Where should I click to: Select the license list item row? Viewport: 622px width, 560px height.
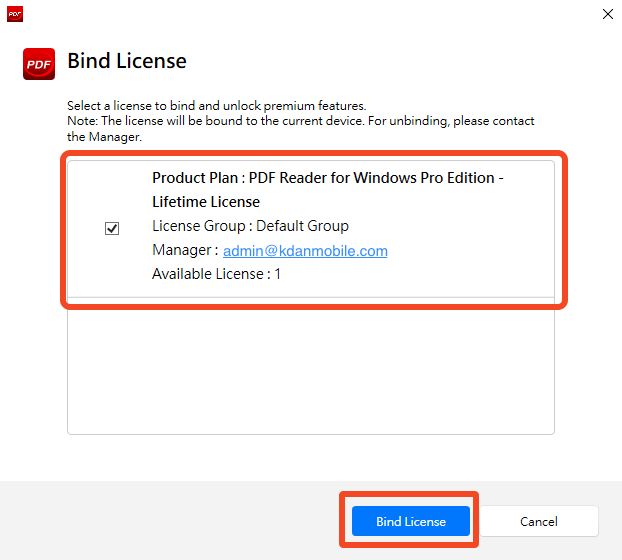(311, 229)
